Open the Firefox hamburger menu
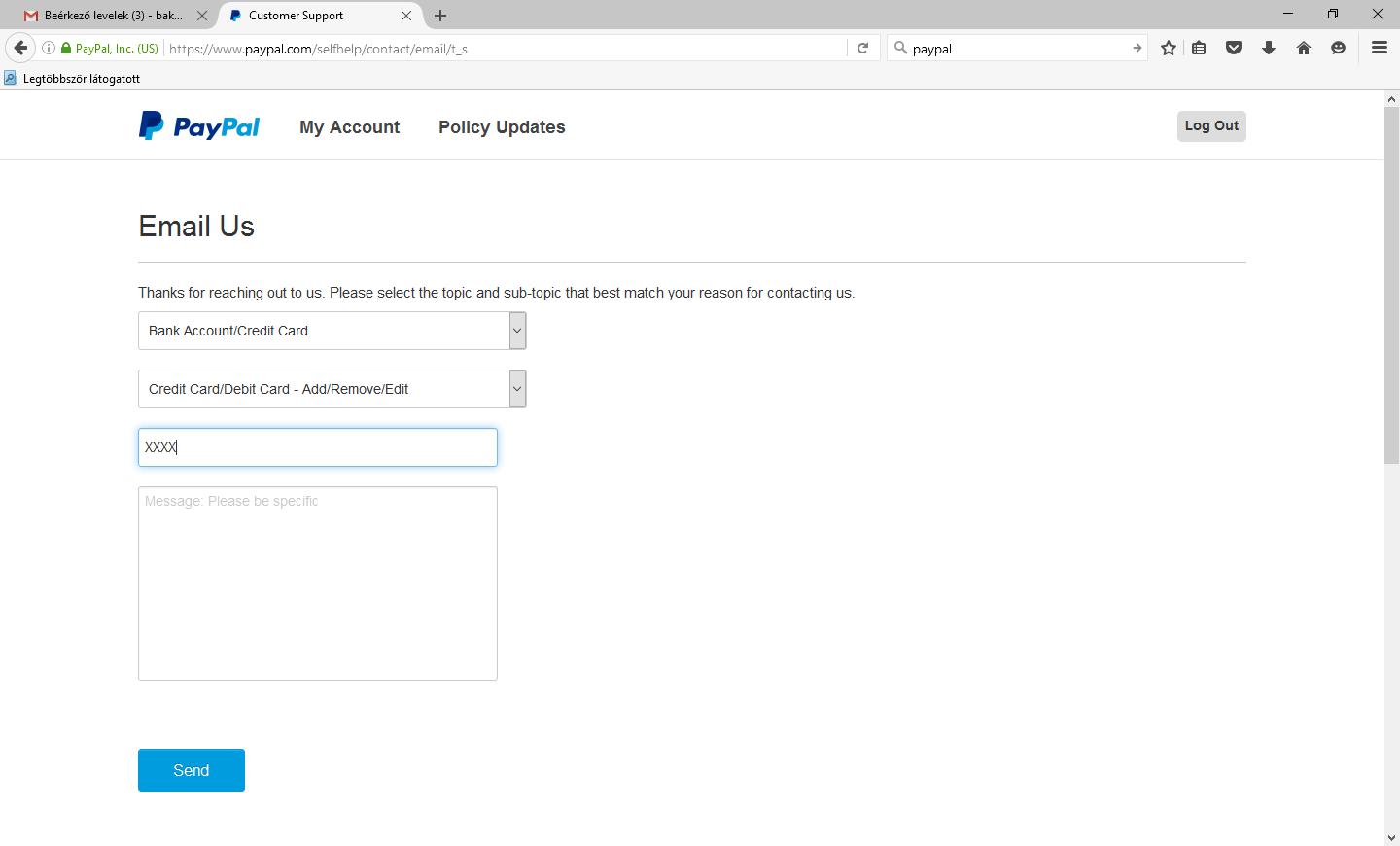1400x846 pixels. [x=1379, y=48]
